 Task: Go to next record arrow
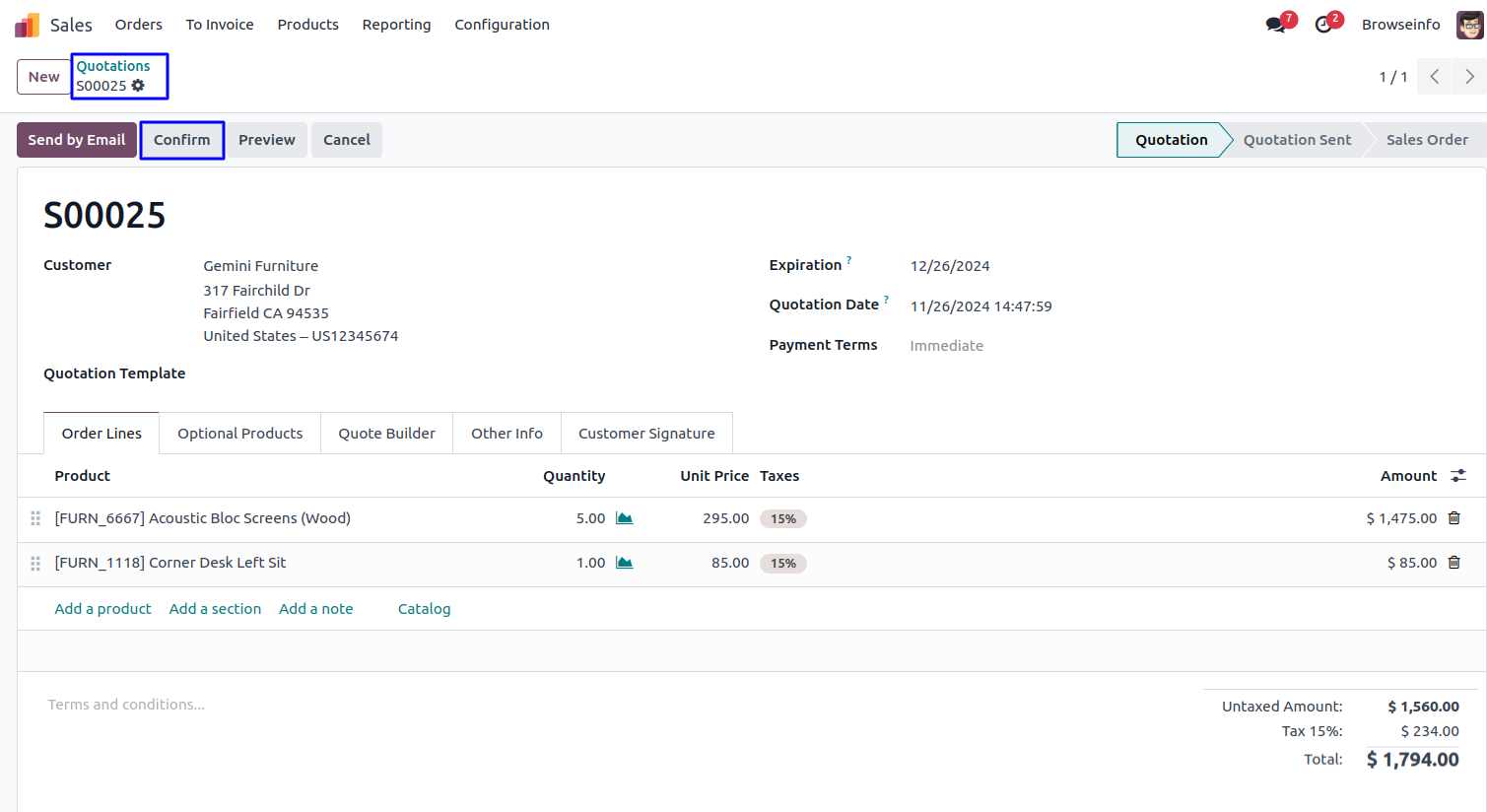coord(1469,77)
